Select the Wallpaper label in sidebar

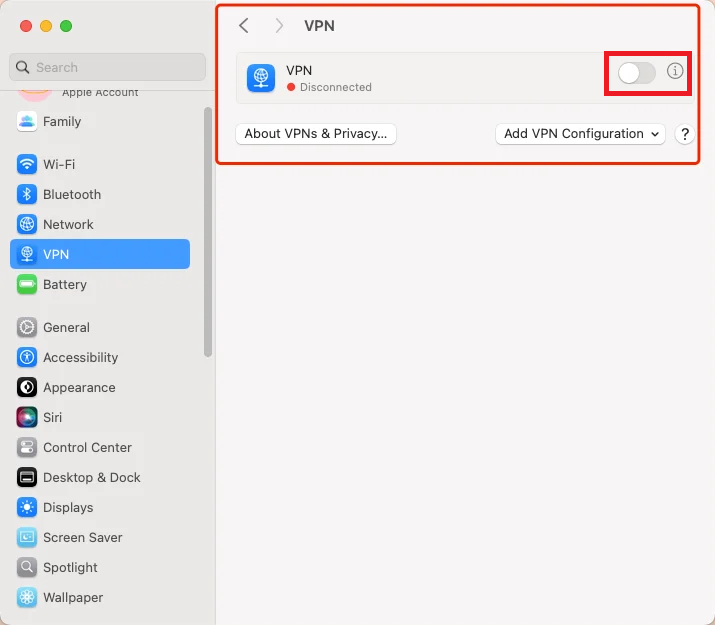click(x=73, y=598)
